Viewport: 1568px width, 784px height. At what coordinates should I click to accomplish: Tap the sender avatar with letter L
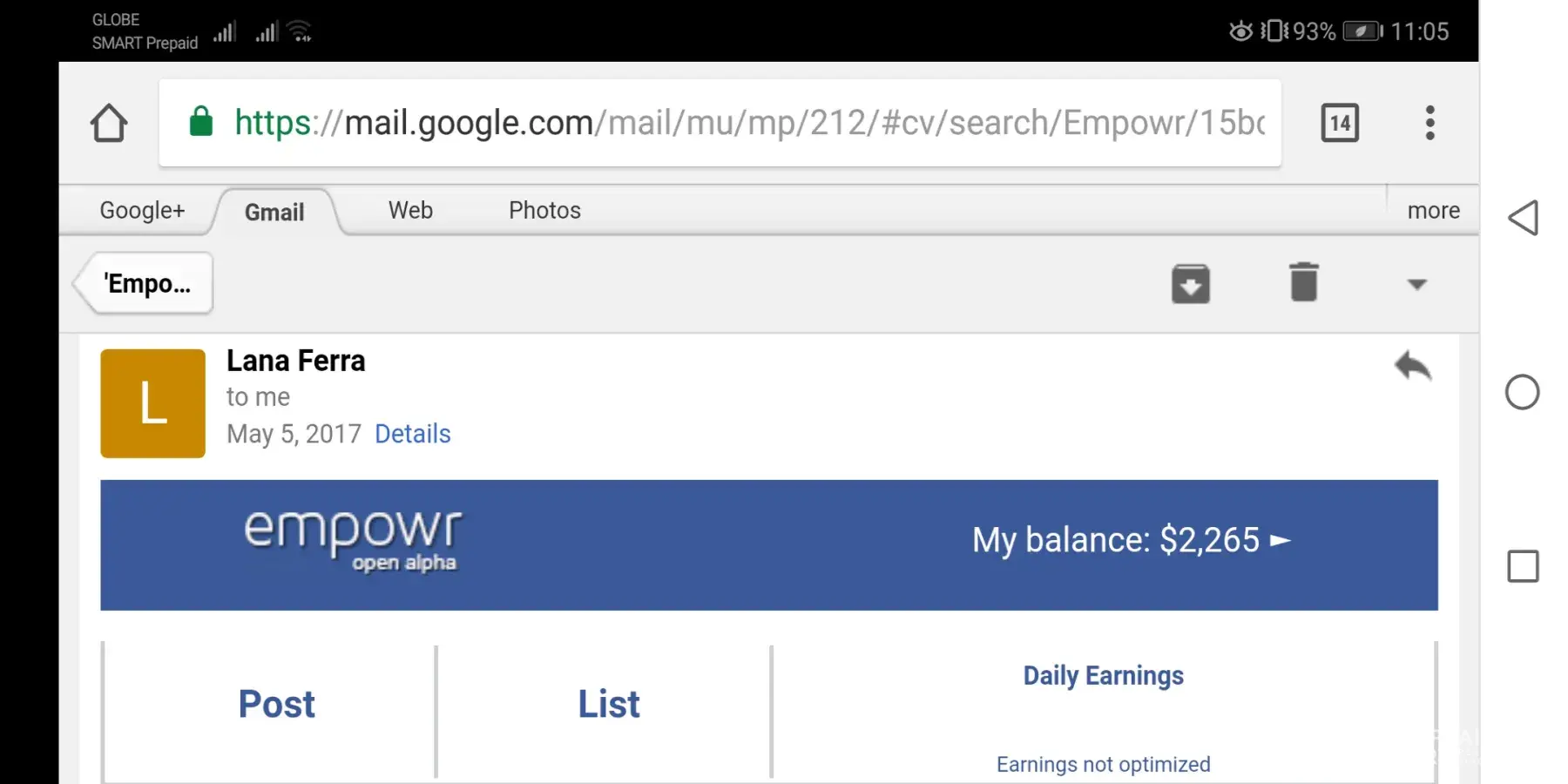click(x=152, y=403)
